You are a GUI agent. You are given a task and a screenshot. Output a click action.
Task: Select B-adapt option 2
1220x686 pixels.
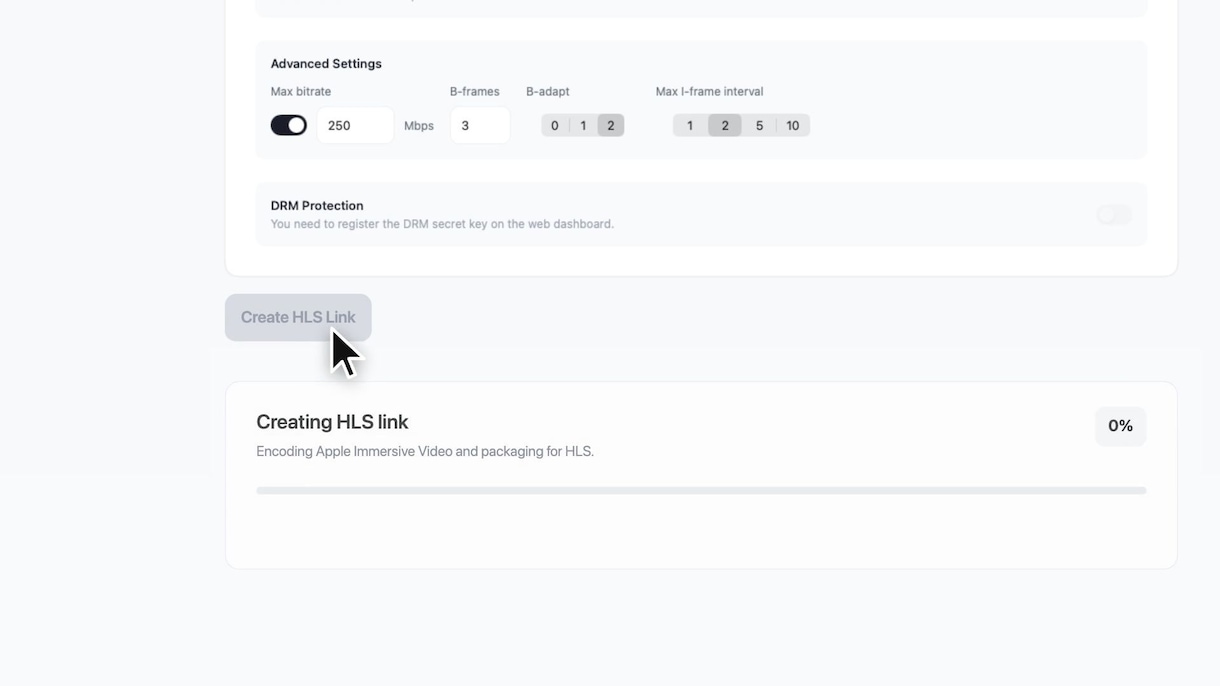pos(611,125)
